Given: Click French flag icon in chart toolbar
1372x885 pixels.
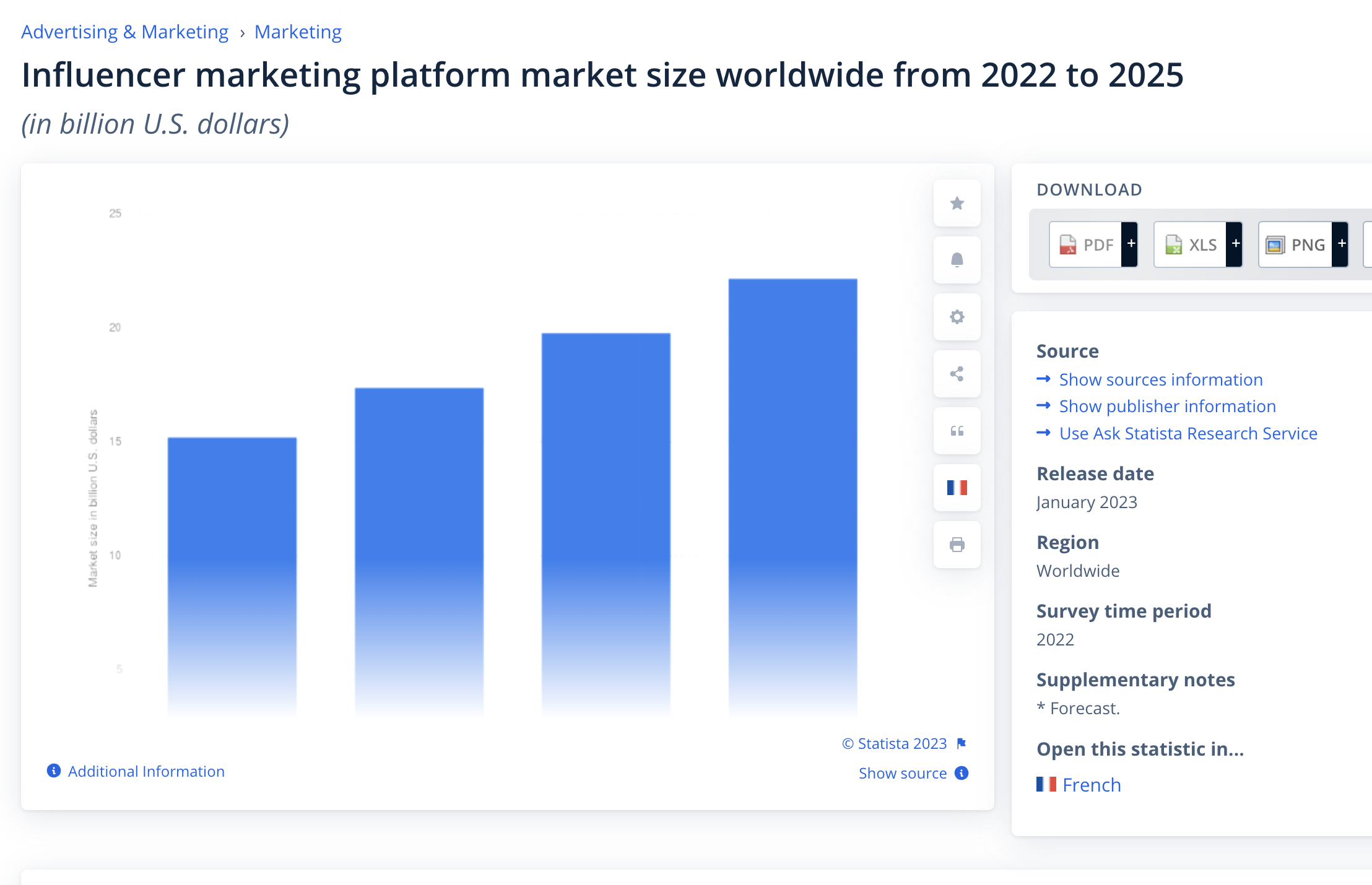Looking at the screenshot, I should pyautogui.click(x=957, y=488).
